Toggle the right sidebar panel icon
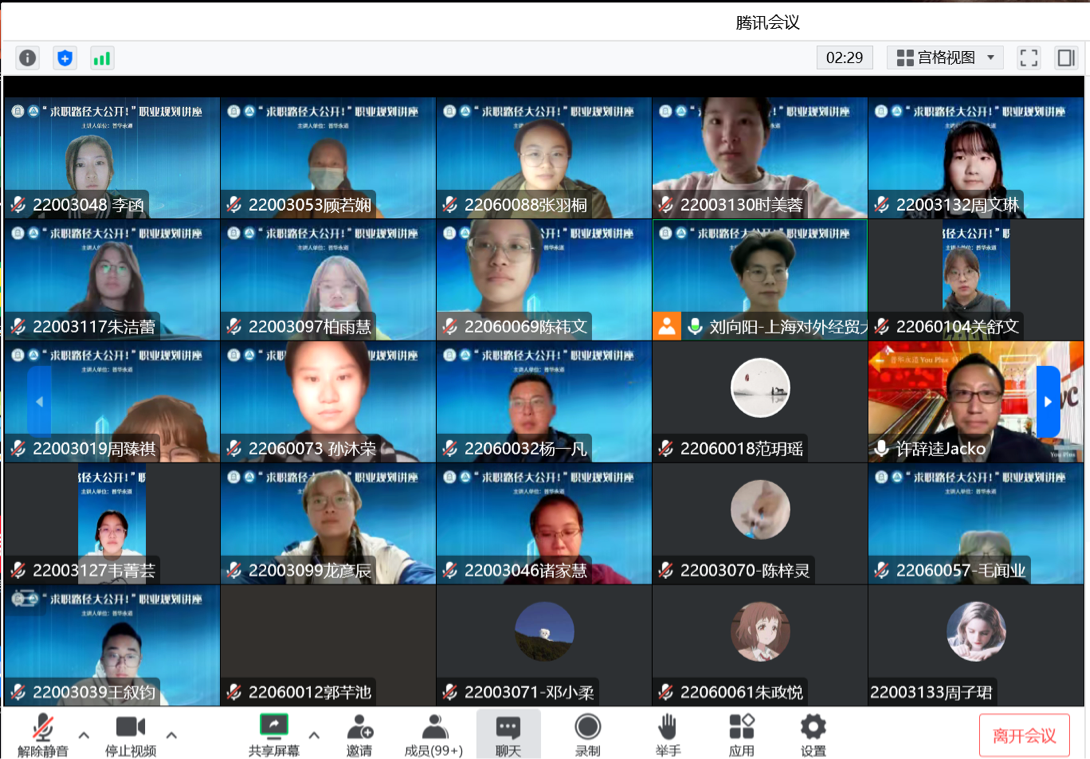1090x759 pixels. 1066,58
